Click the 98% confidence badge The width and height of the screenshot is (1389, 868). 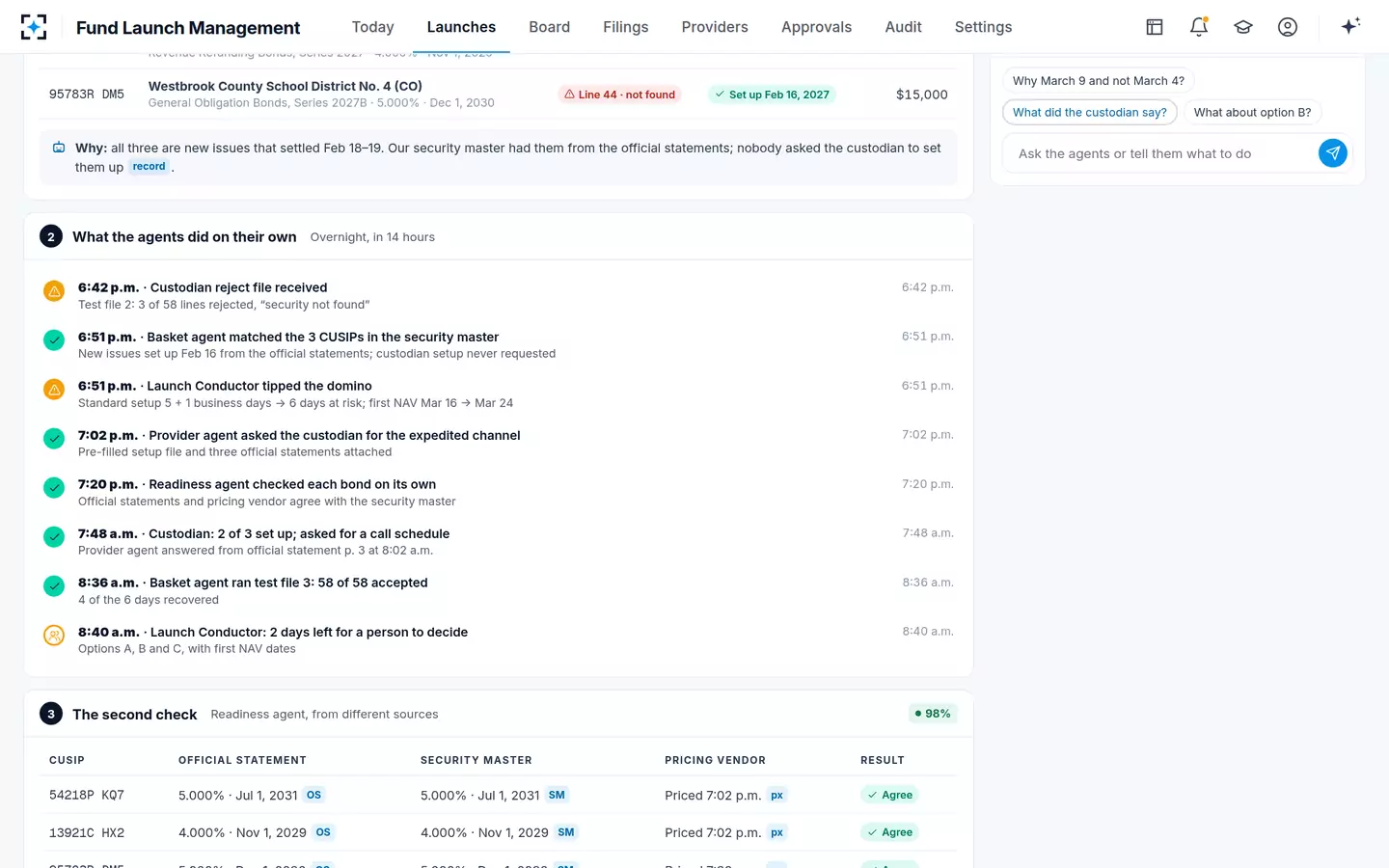point(932,714)
